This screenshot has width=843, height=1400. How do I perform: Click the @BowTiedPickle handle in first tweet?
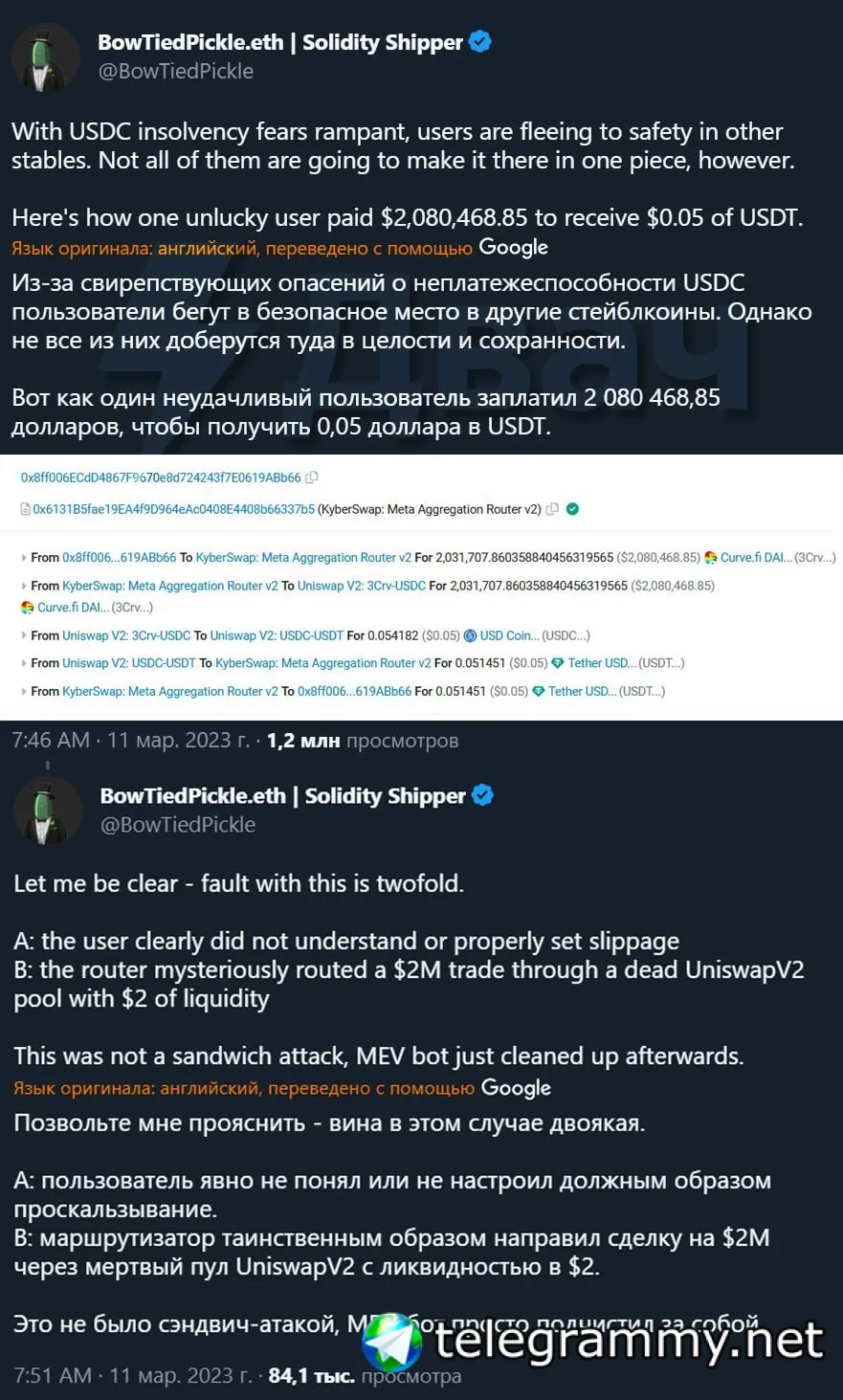click(x=175, y=72)
